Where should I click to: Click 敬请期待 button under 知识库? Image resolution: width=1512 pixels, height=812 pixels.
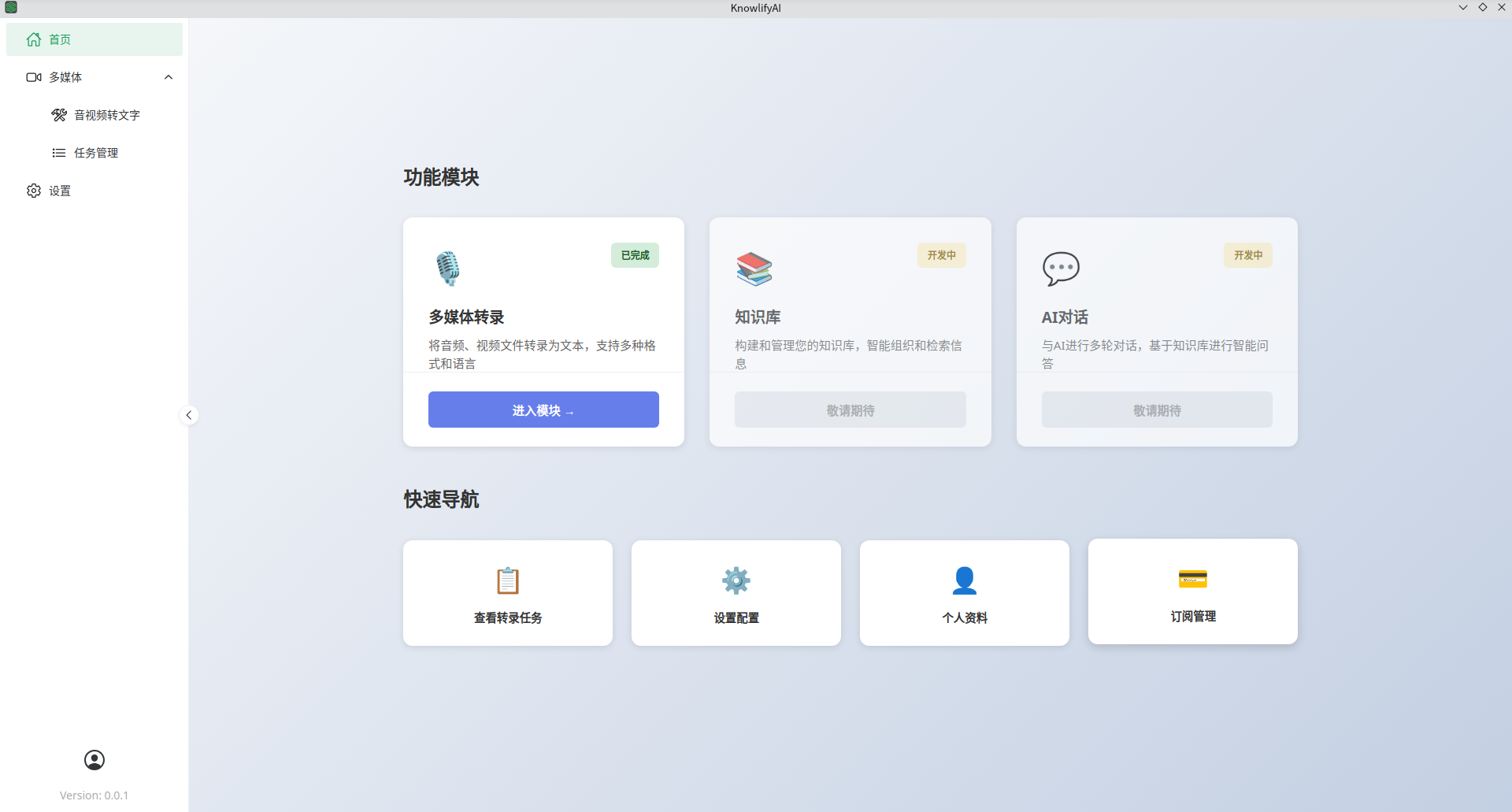[850, 410]
